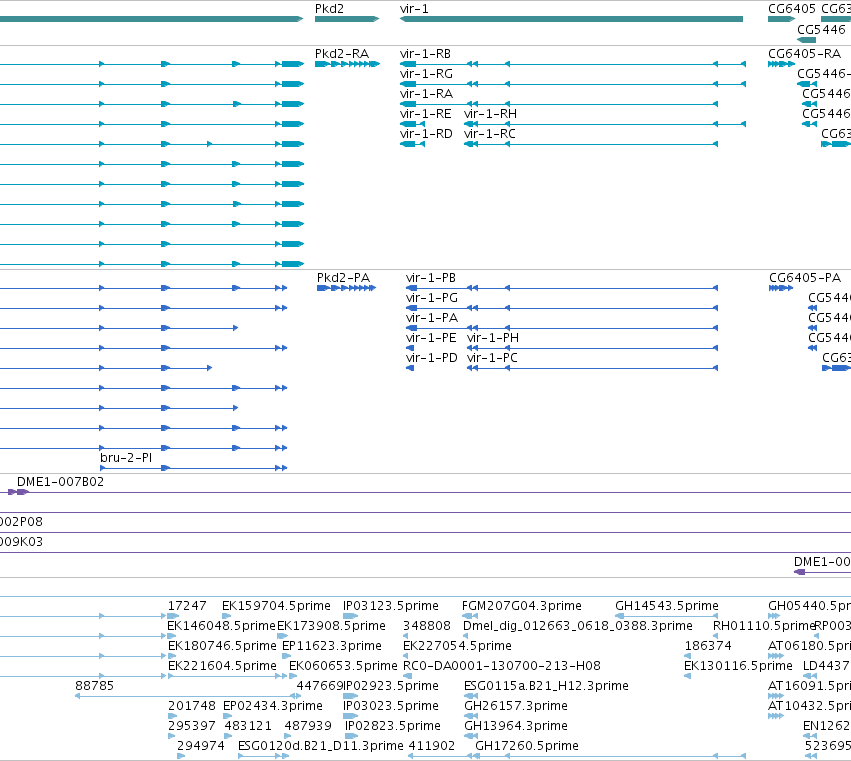
Task: Select EST EK227054.5prime label
Action: pos(457,646)
